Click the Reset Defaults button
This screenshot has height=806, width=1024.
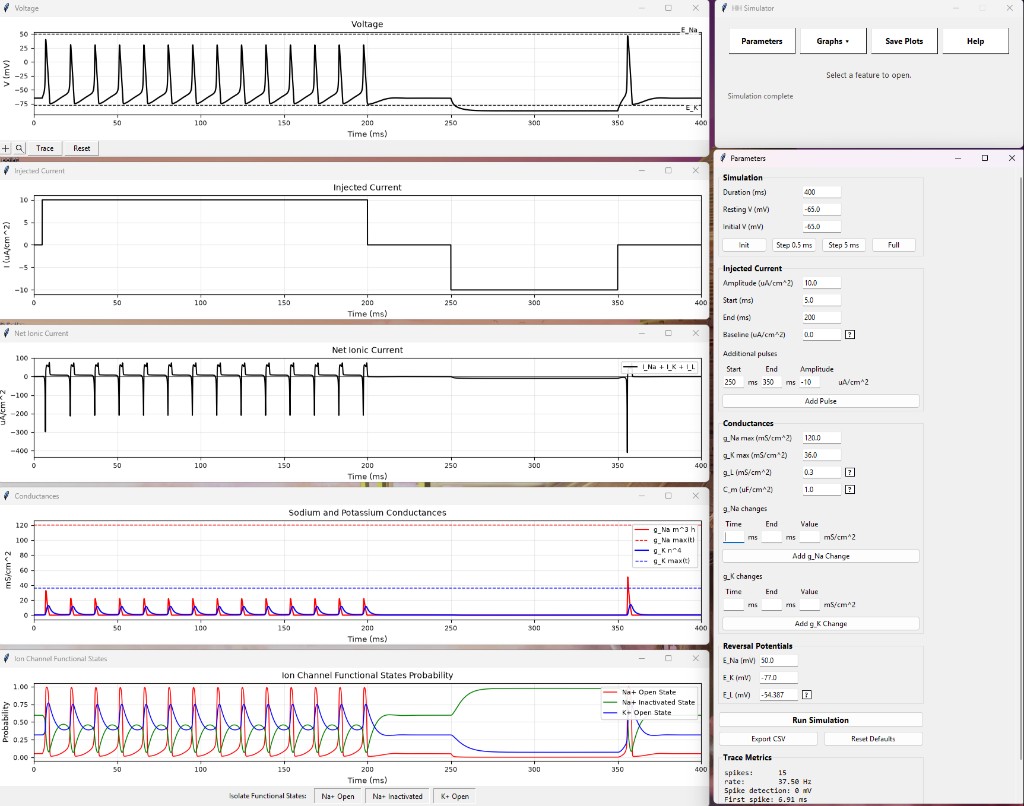click(873, 739)
